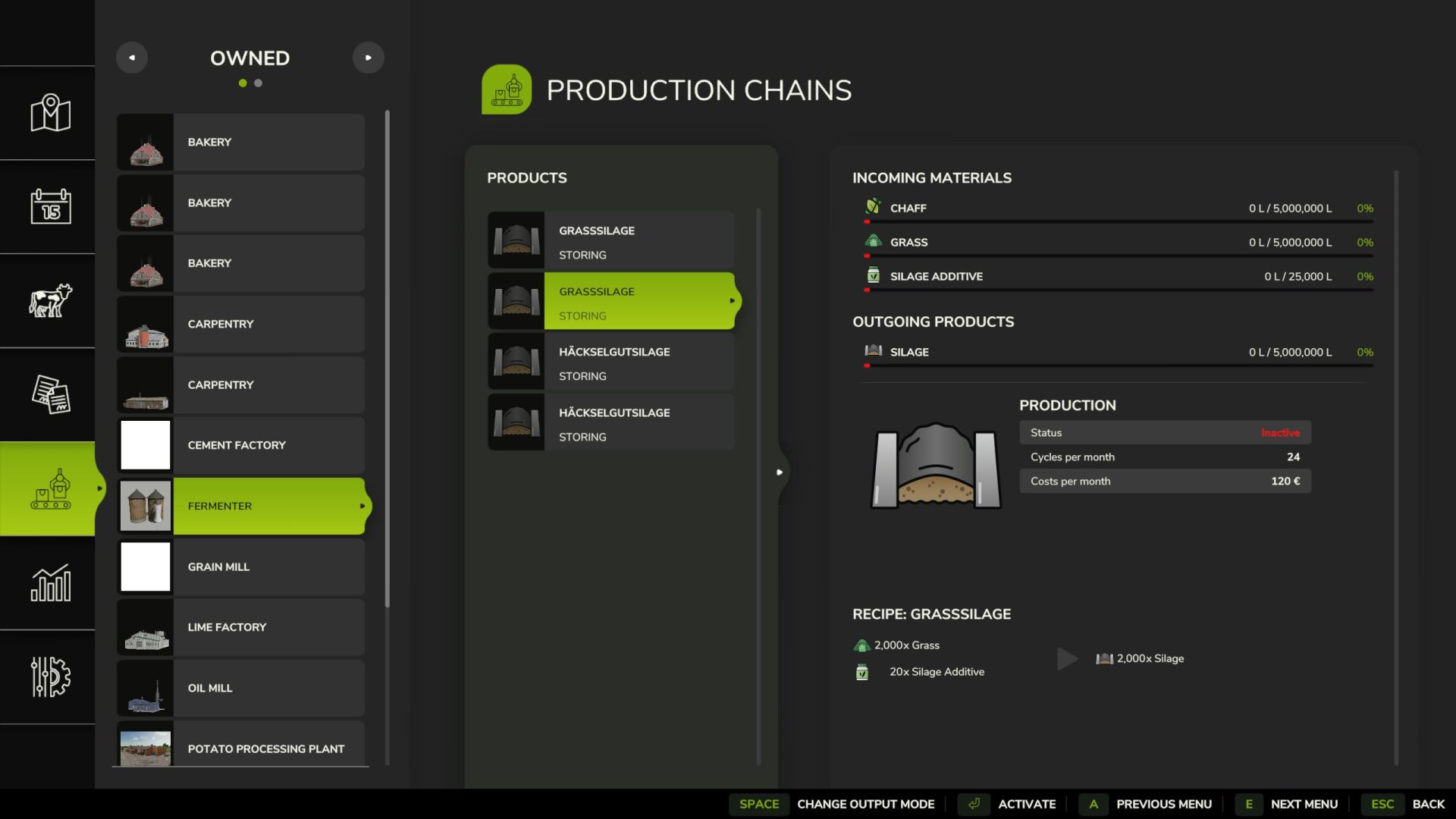
Task: Select the production chains factory icon
Action: [x=50, y=489]
